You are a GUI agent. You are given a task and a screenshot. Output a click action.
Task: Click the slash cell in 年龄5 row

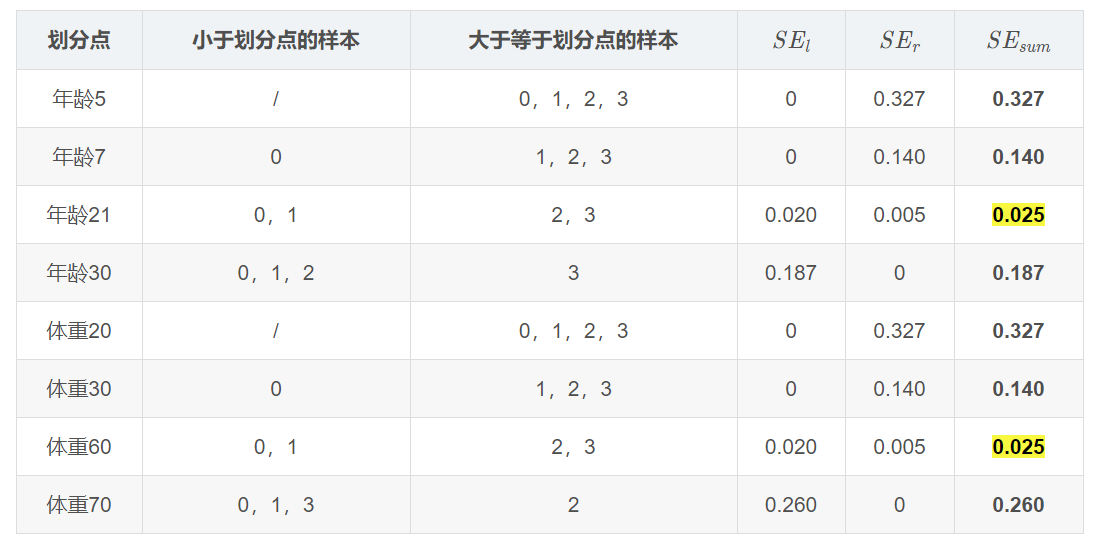[x=276, y=99]
